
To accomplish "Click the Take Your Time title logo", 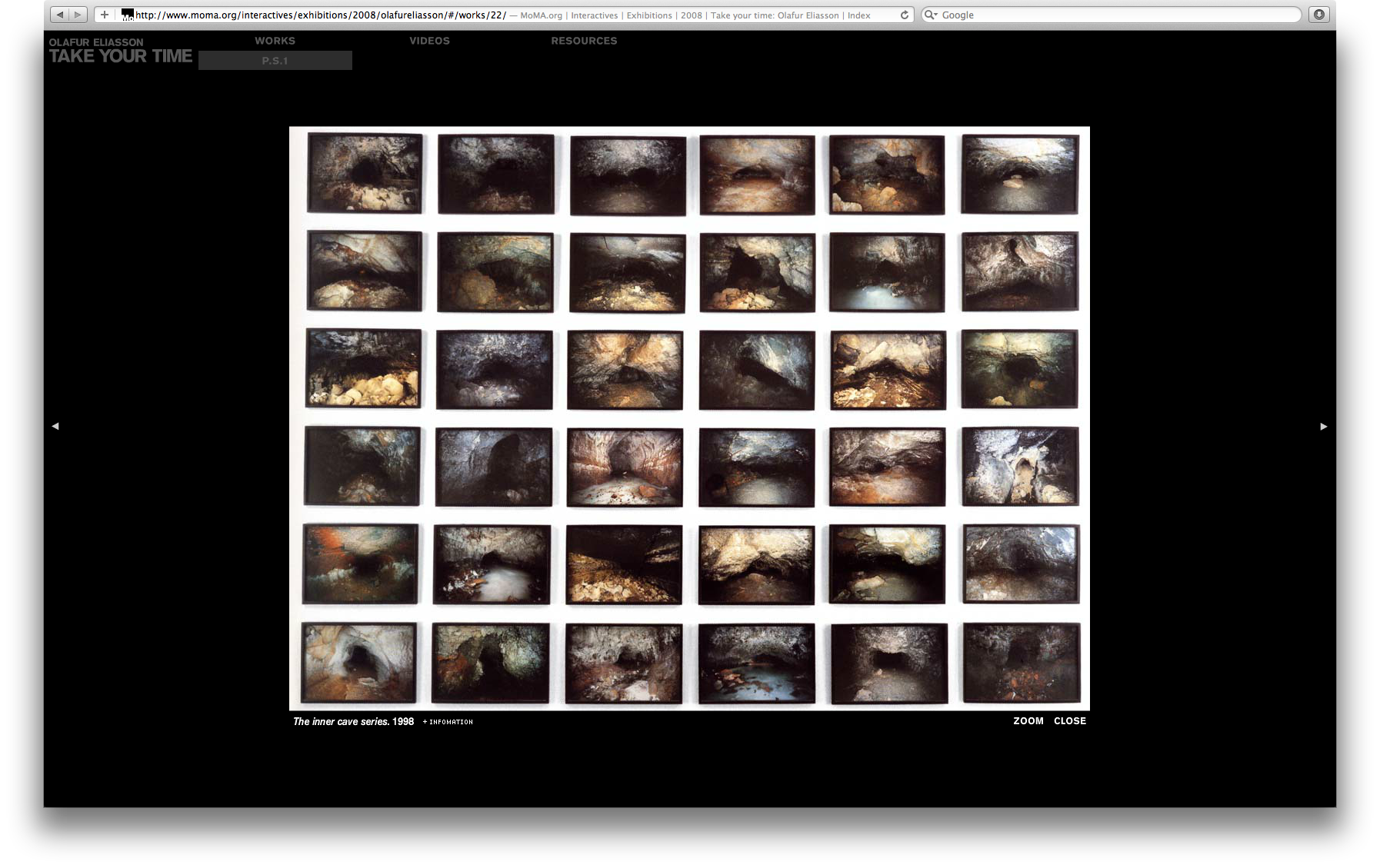I will tap(120, 56).
